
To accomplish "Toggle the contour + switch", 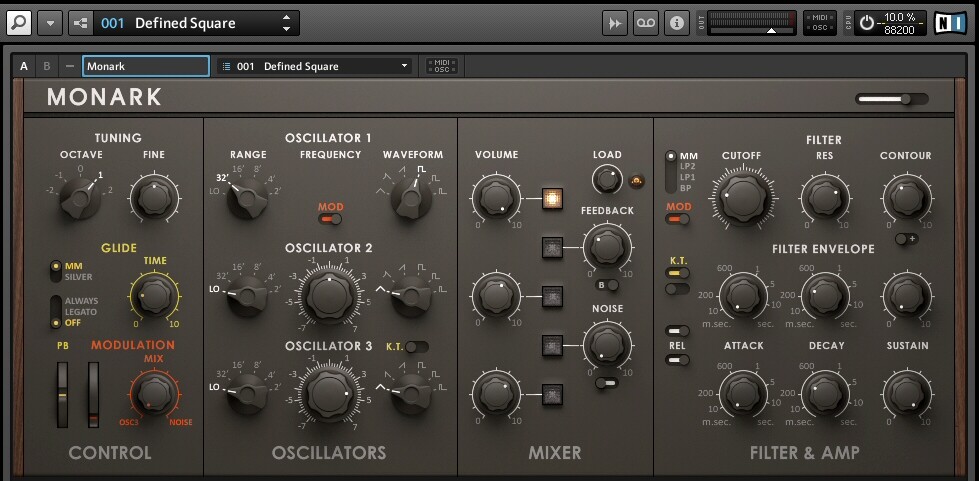I will (907, 239).
